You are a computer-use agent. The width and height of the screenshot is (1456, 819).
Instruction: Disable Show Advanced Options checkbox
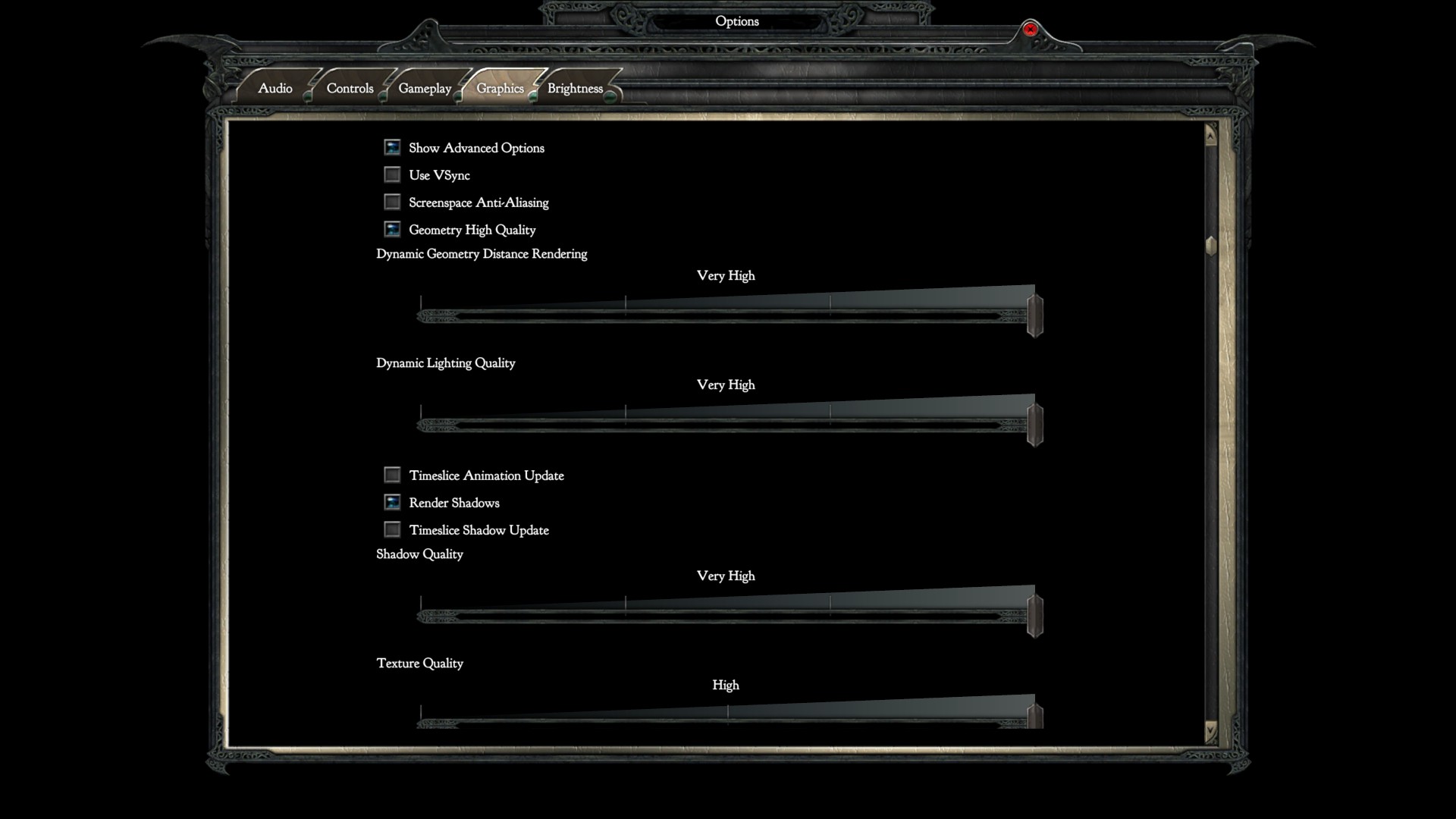[x=392, y=147]
